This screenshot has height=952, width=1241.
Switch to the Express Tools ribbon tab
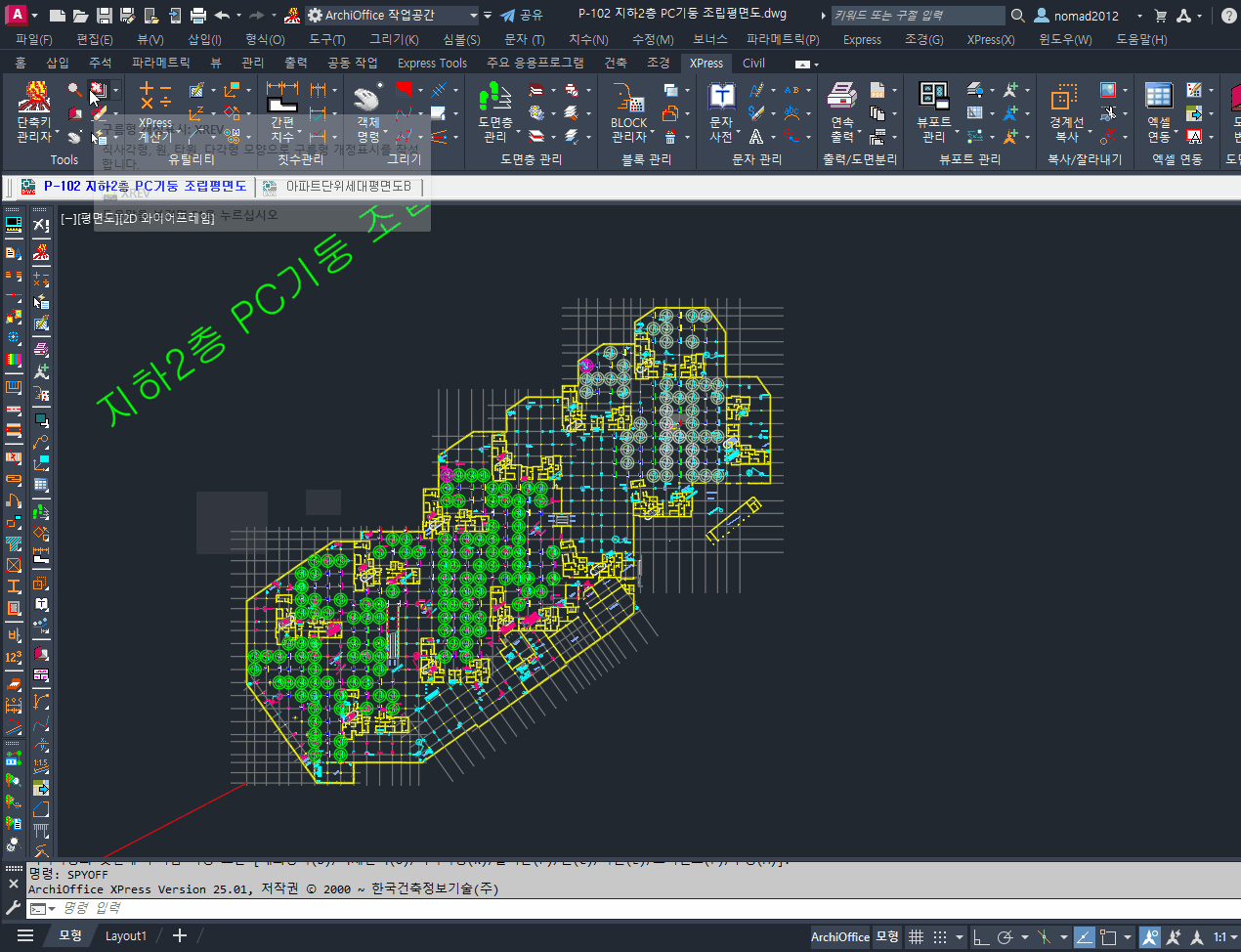click(x=432, y=63)
